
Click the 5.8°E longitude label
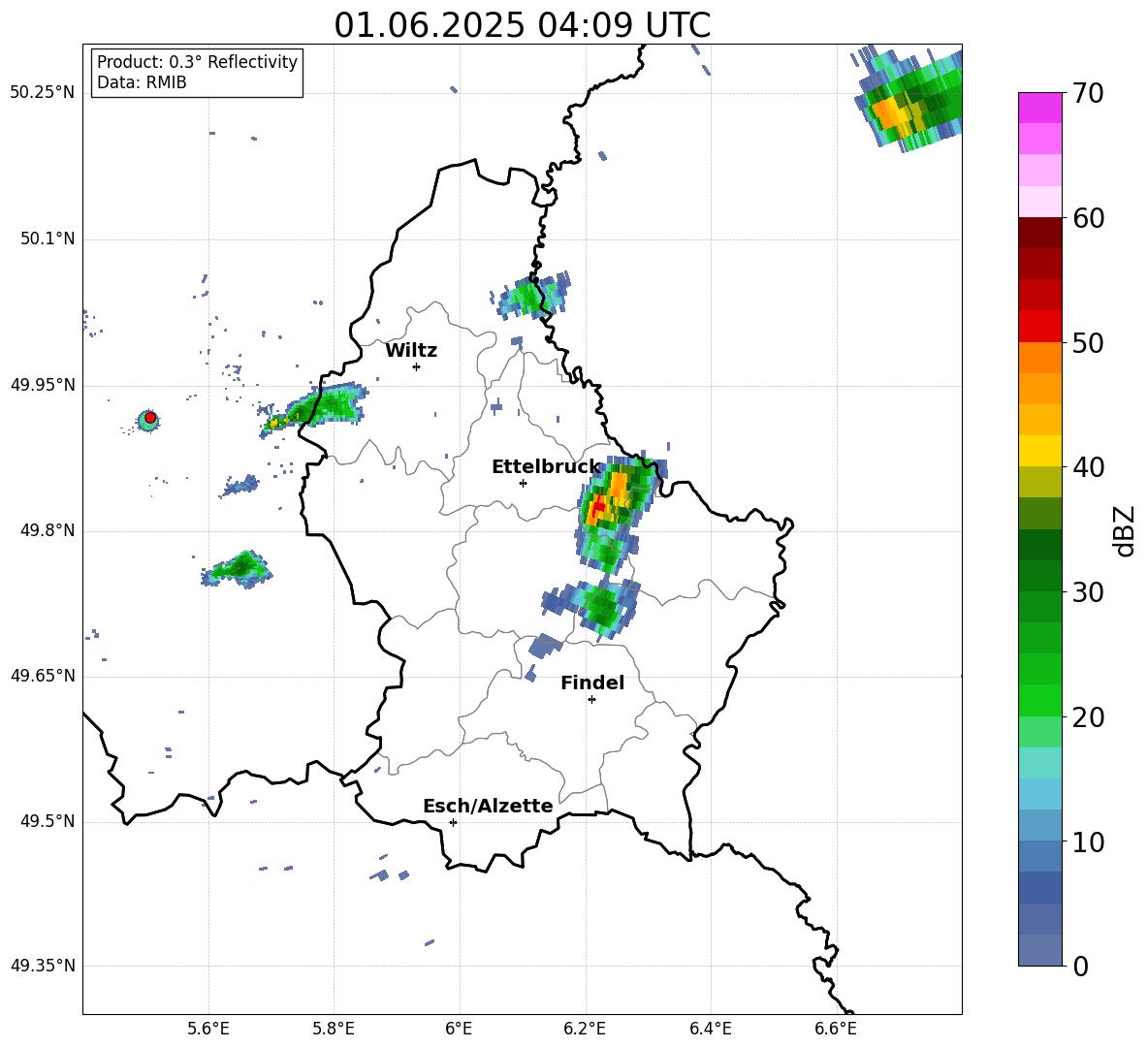pyautogui.click(x=334, y=1029)
